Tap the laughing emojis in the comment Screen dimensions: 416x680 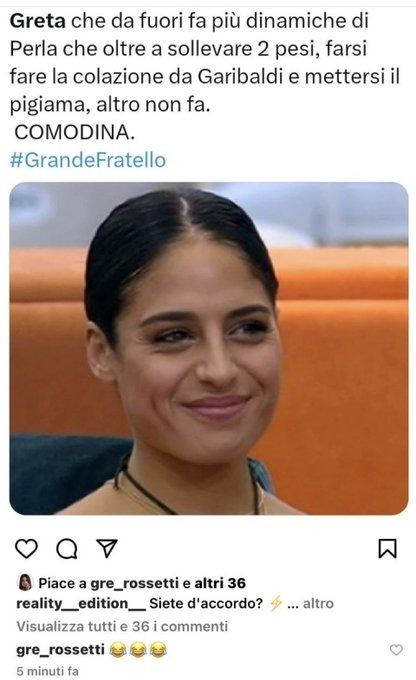click(x=138, y=650)
